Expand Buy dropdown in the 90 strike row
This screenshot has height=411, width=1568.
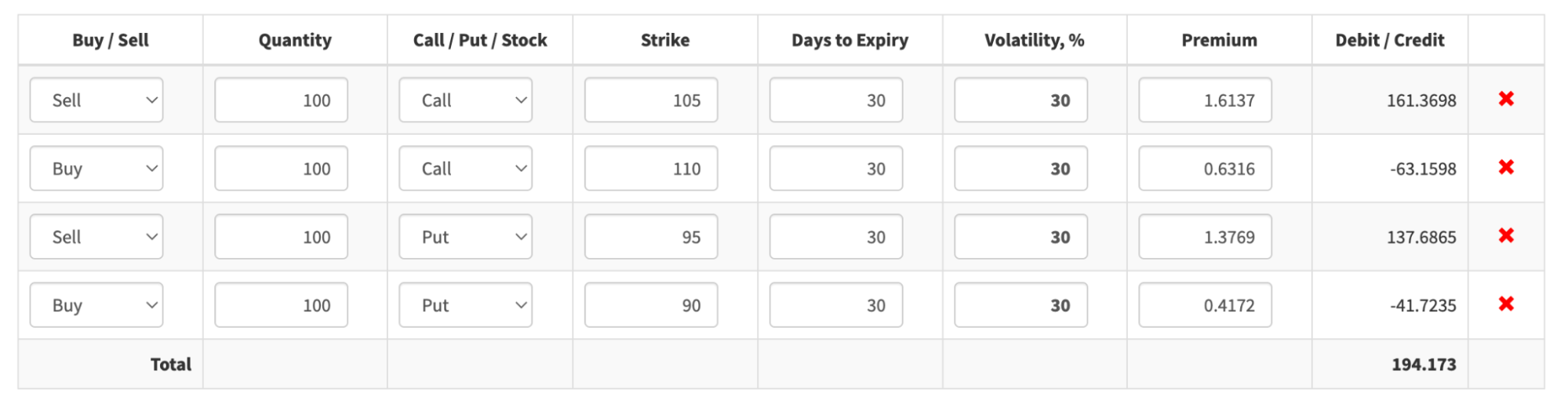96,304
